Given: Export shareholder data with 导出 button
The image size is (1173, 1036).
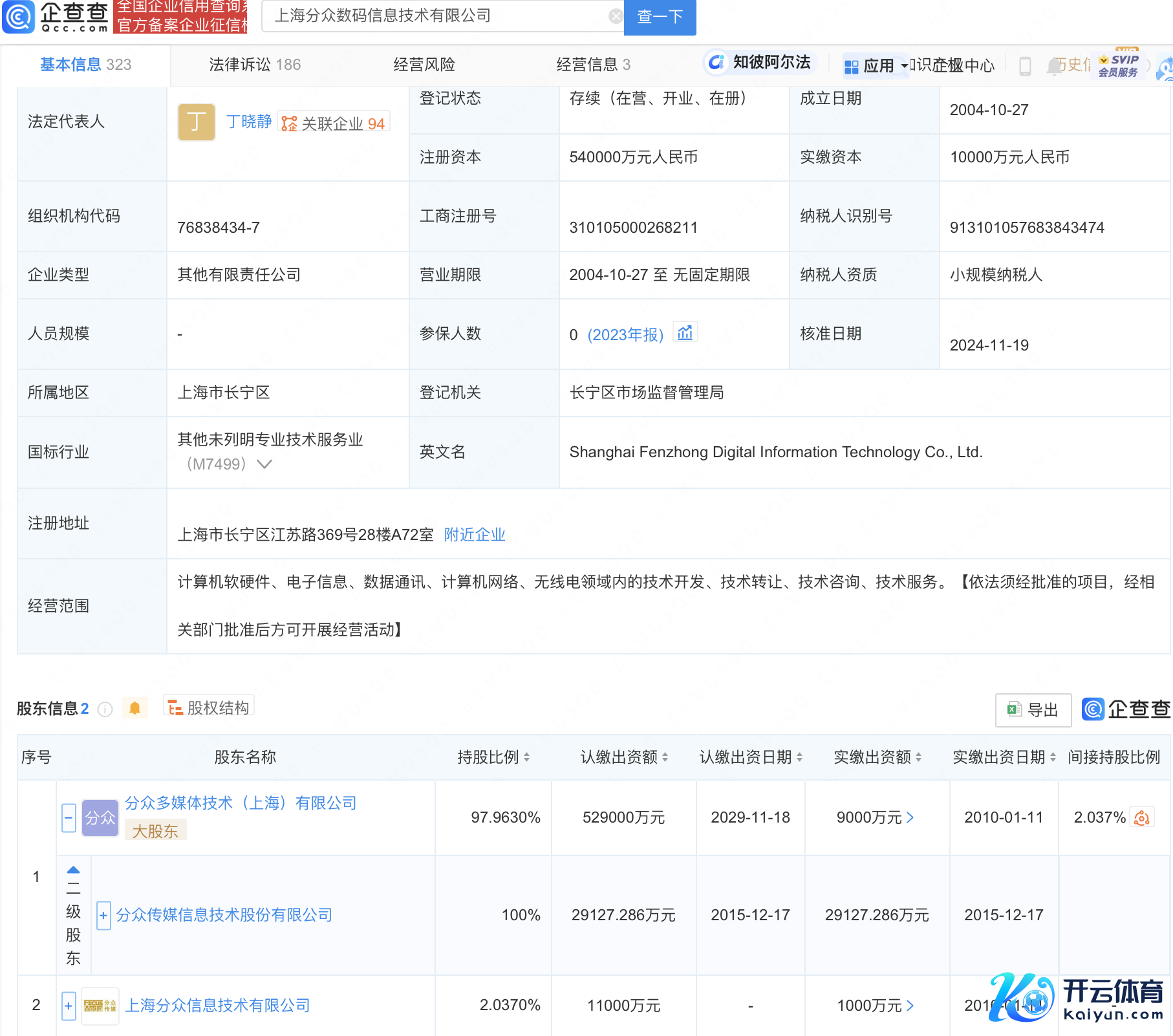Looking at the screenshot, I should [x=1033, y=710].
